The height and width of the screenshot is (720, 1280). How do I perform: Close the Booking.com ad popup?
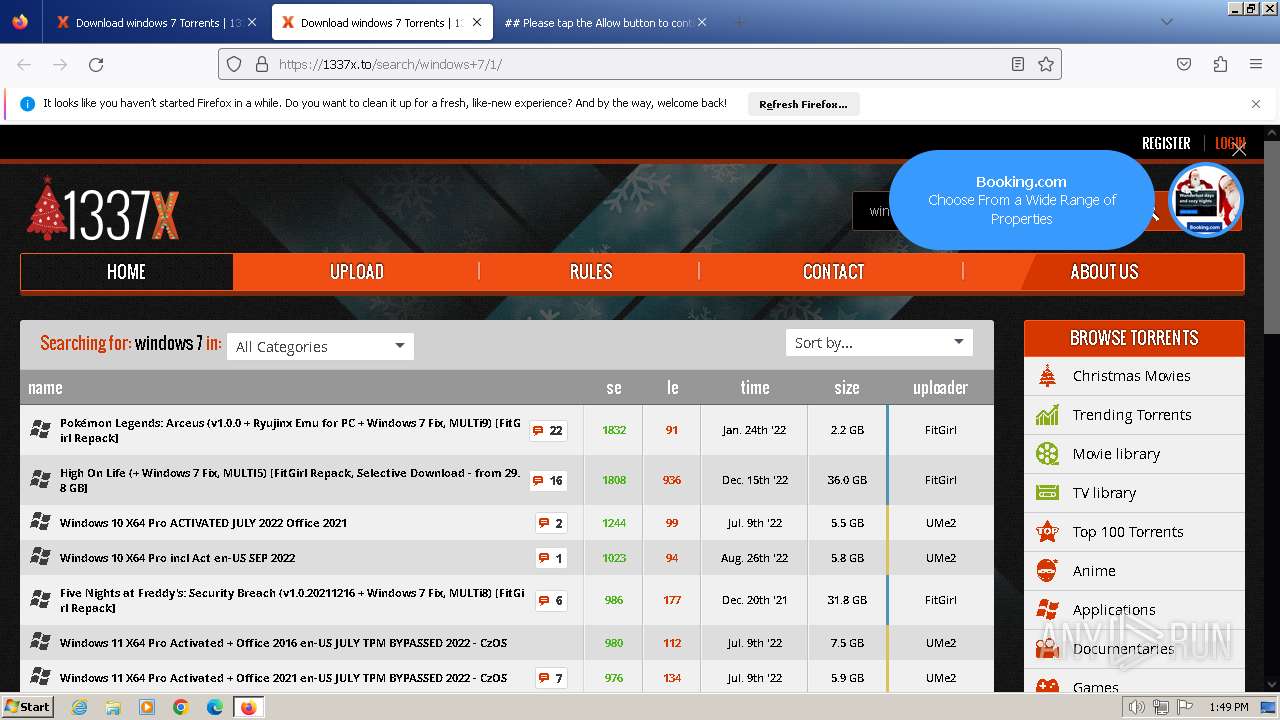[x=1239, y=150]
